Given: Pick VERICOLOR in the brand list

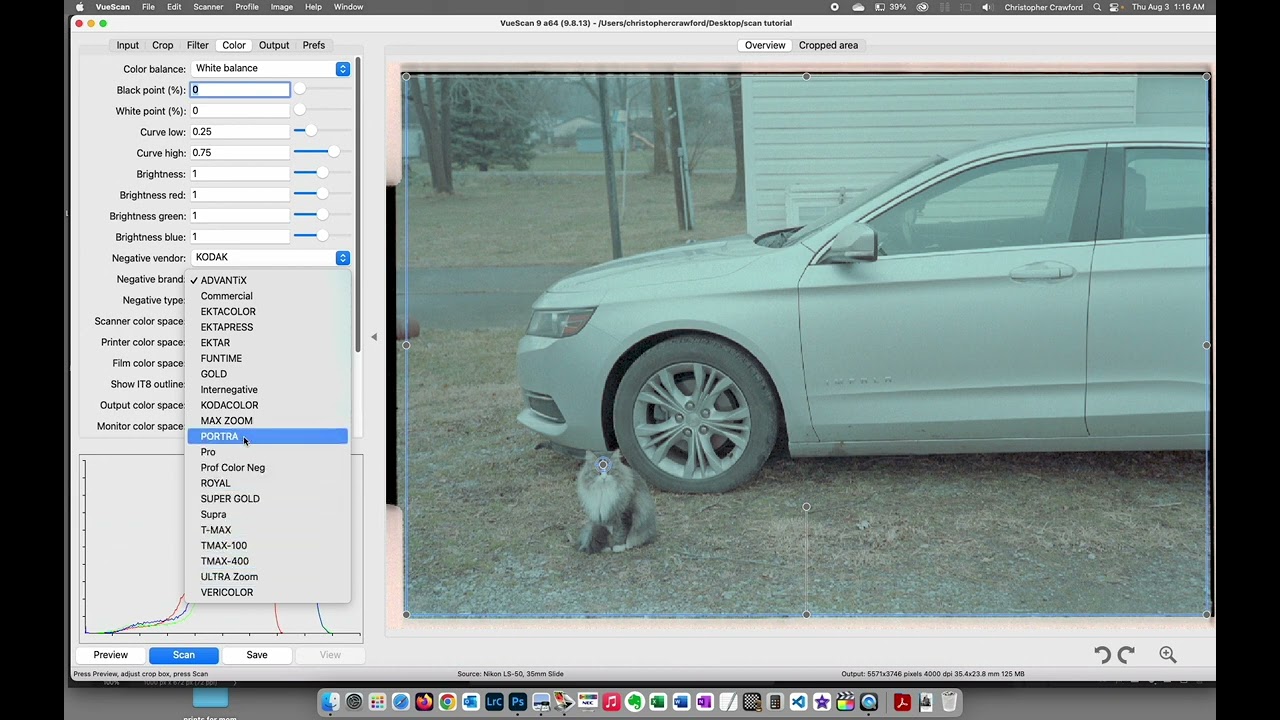Looking at the screenshot, I should coord(268,592).
